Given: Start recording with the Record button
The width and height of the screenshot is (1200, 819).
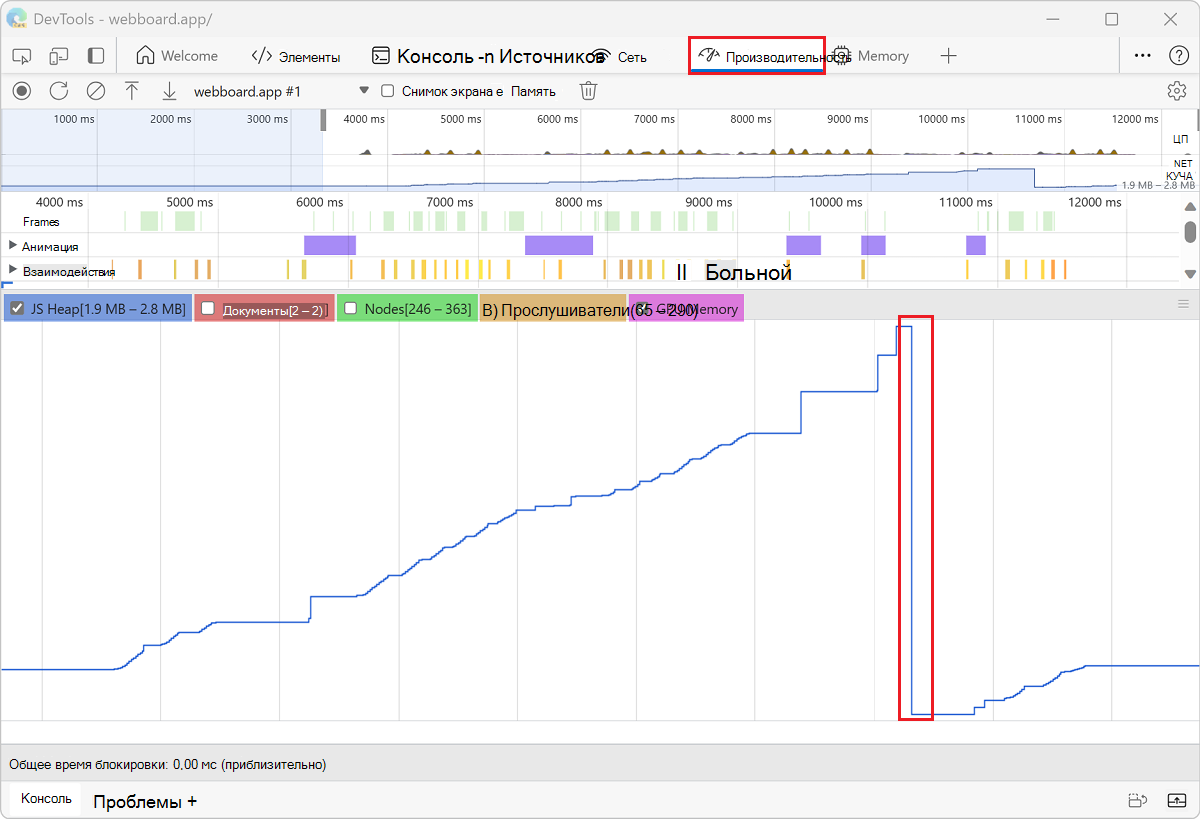Looking at the screenshot, I should click(21, 91).
